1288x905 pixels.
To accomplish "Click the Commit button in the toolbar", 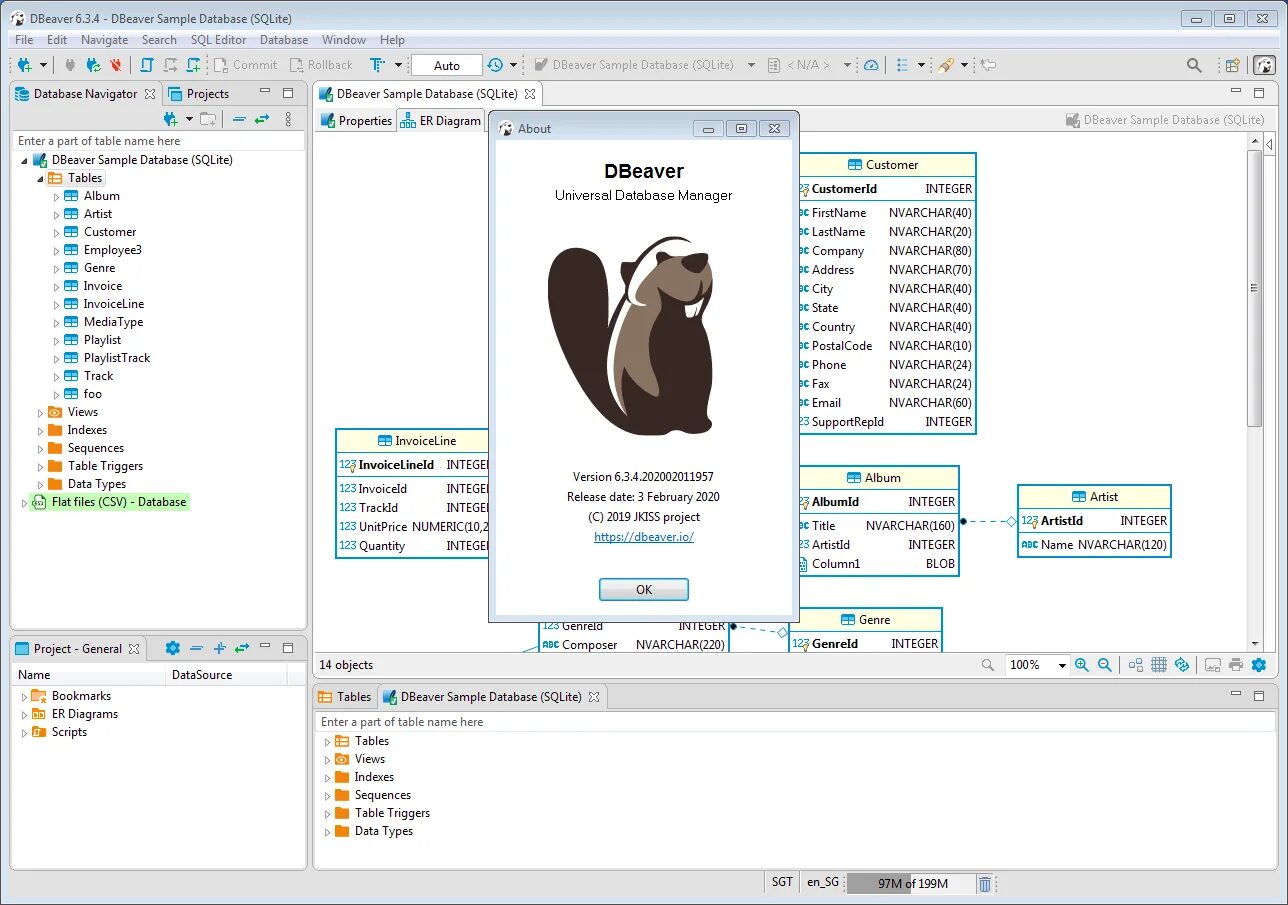I will tap(247, 65).
